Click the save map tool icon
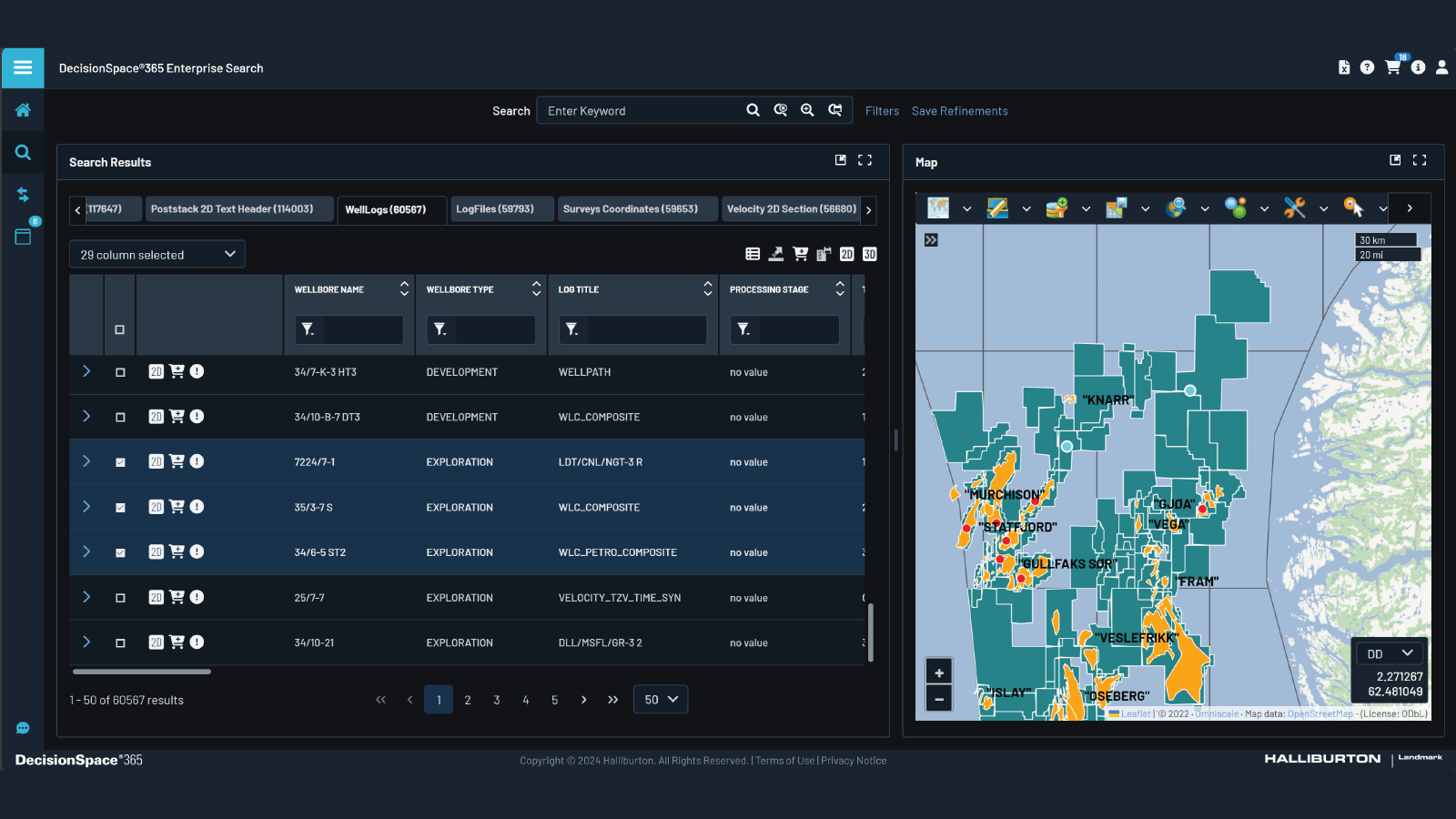Screen dimensions: 1456x819 point(1116,208)
